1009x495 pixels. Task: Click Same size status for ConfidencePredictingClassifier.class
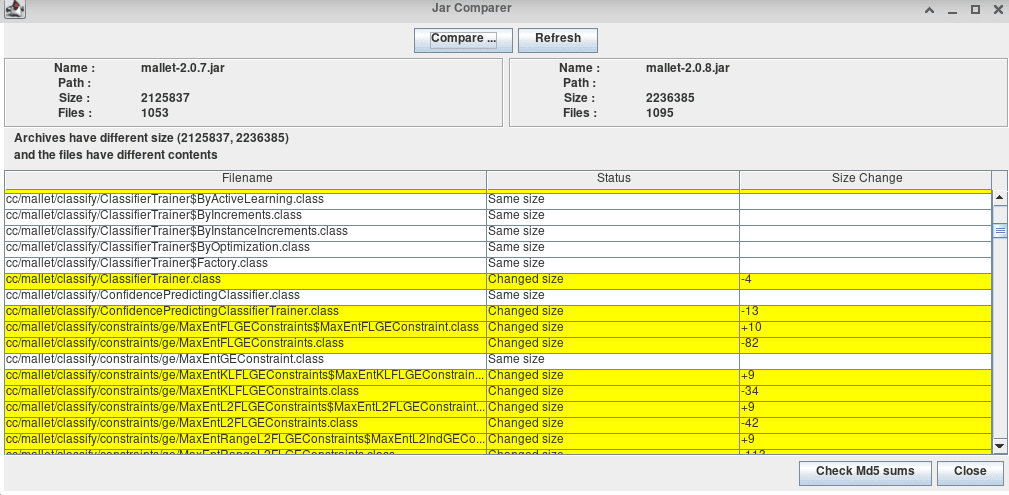coord(613,295)
